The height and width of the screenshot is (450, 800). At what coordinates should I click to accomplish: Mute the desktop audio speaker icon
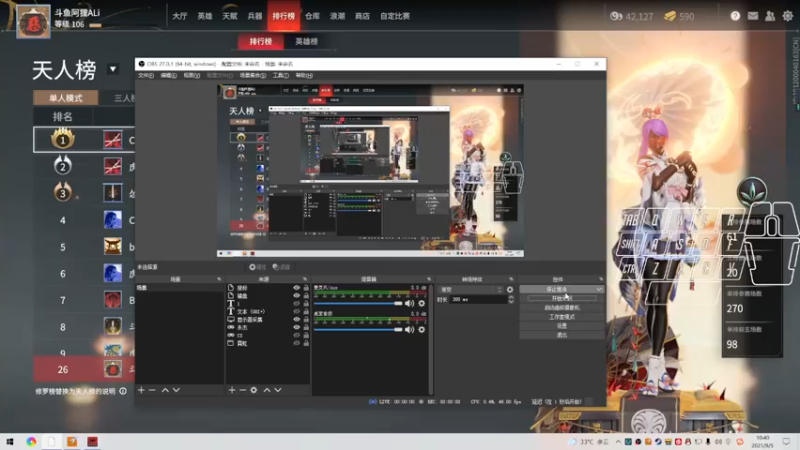click(409, 330)
